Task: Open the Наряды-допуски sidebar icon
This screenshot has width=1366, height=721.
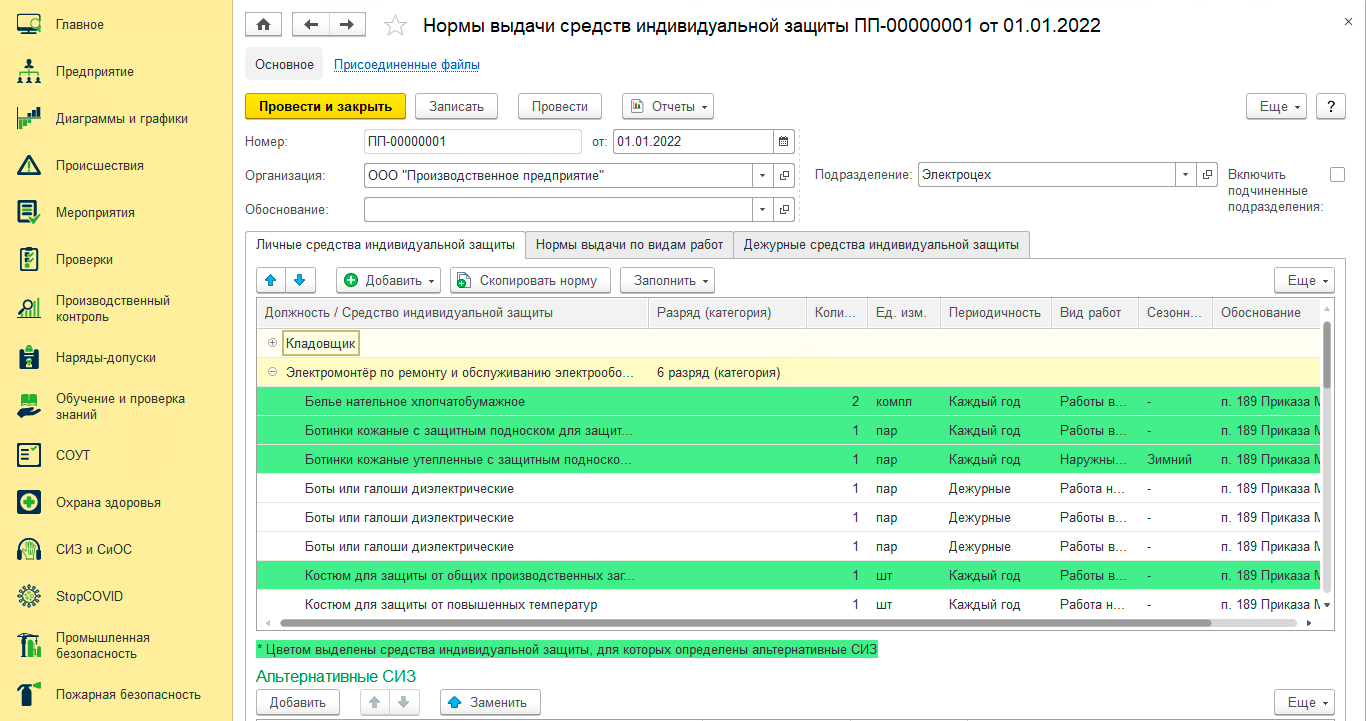Action: [x=29, y=357]
